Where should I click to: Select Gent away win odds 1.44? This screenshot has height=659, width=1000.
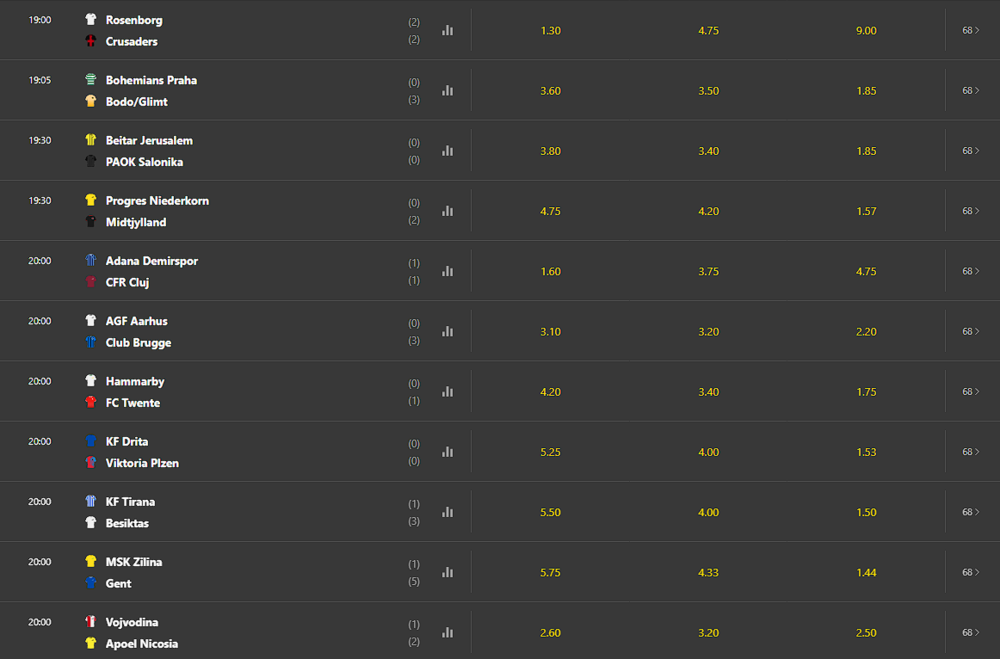866,572
